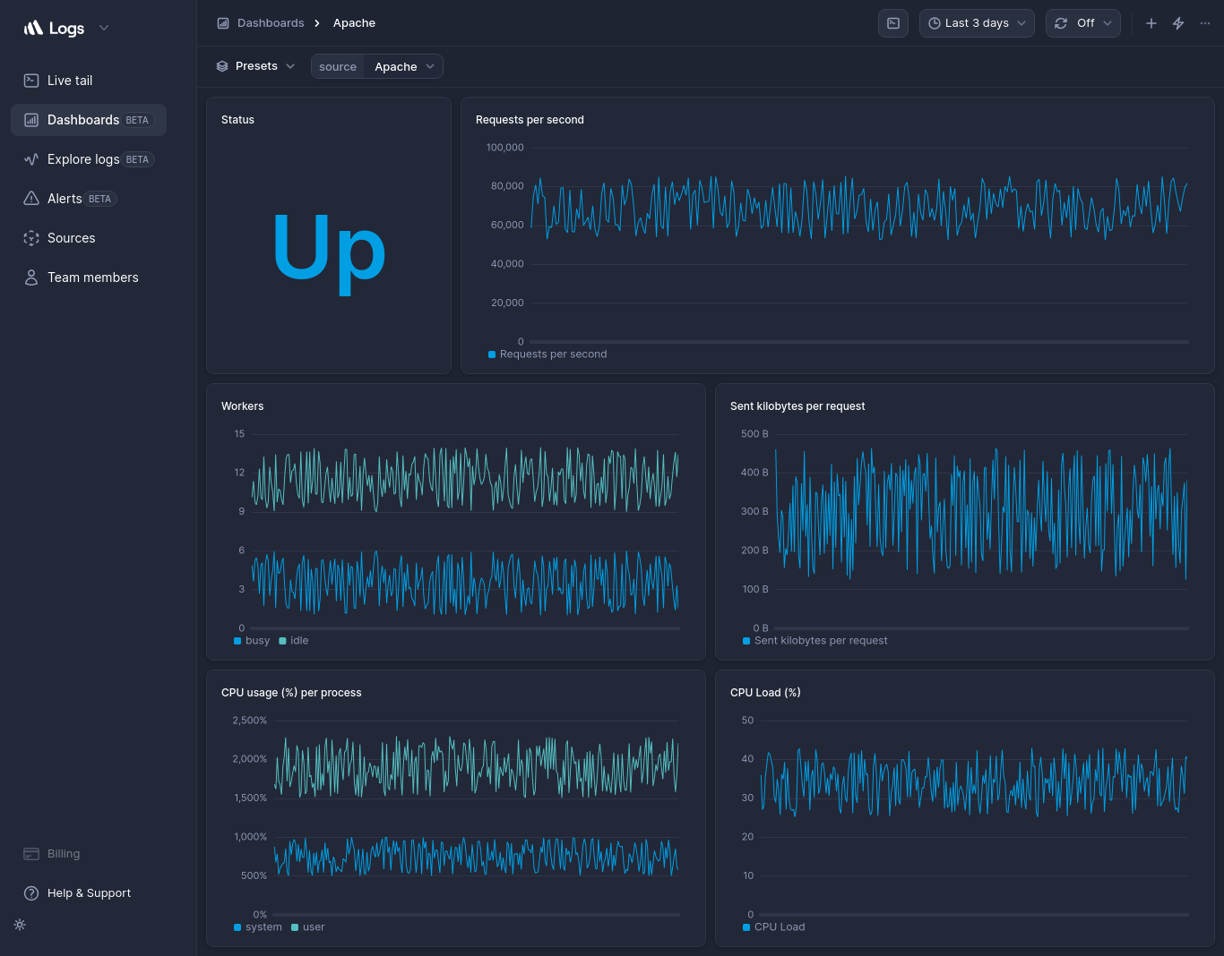Click inside the CPU Load (%) chart area

pyautogui.click(x=974, y=817)
